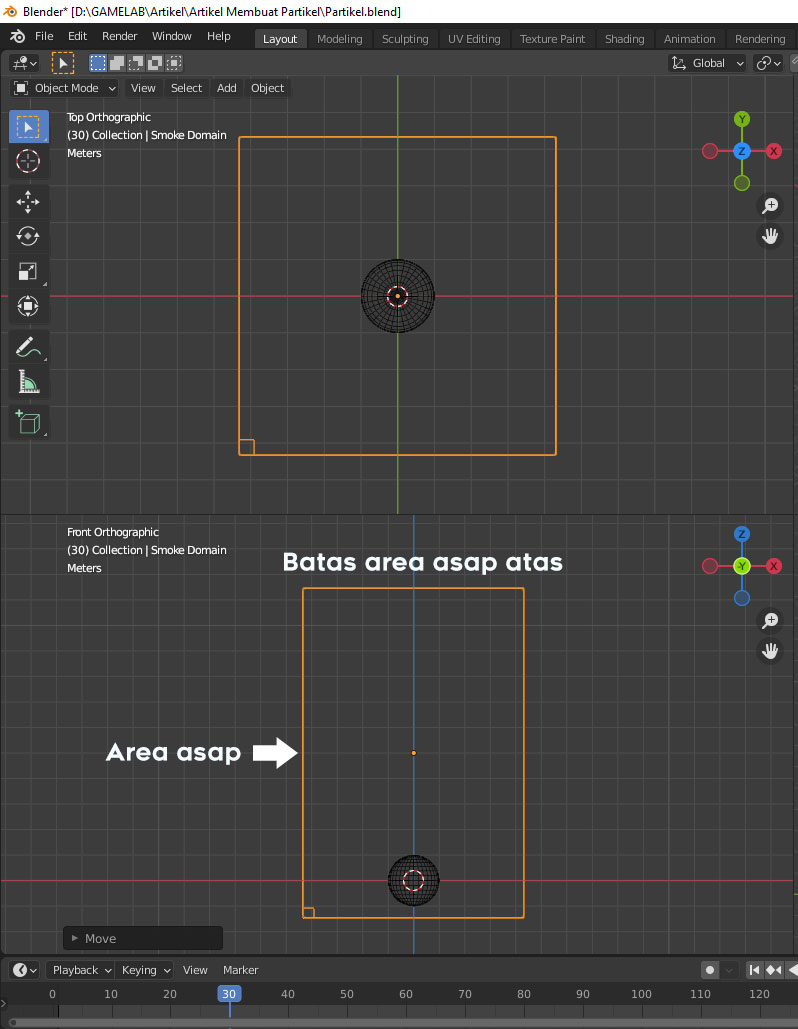Click the tweak select arrow icon in header

click(63, 63)
